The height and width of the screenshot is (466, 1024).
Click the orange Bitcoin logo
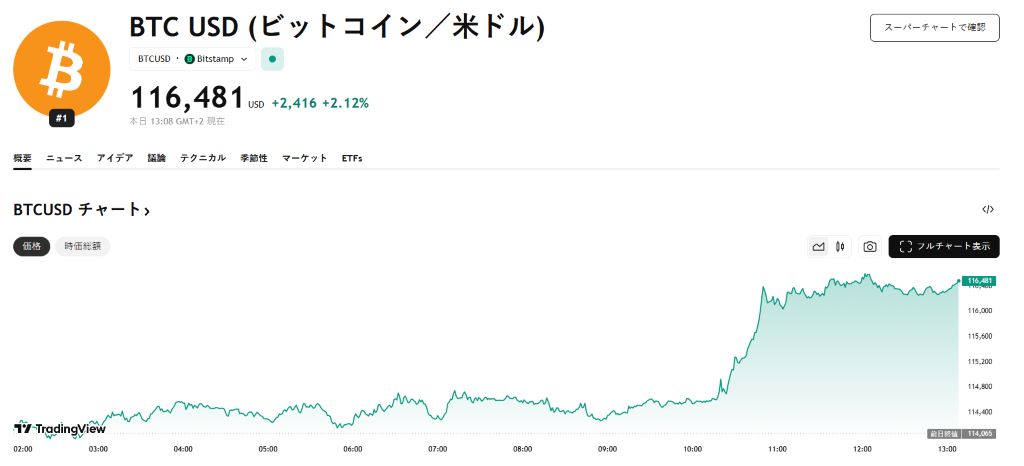[x=60, y=66]
